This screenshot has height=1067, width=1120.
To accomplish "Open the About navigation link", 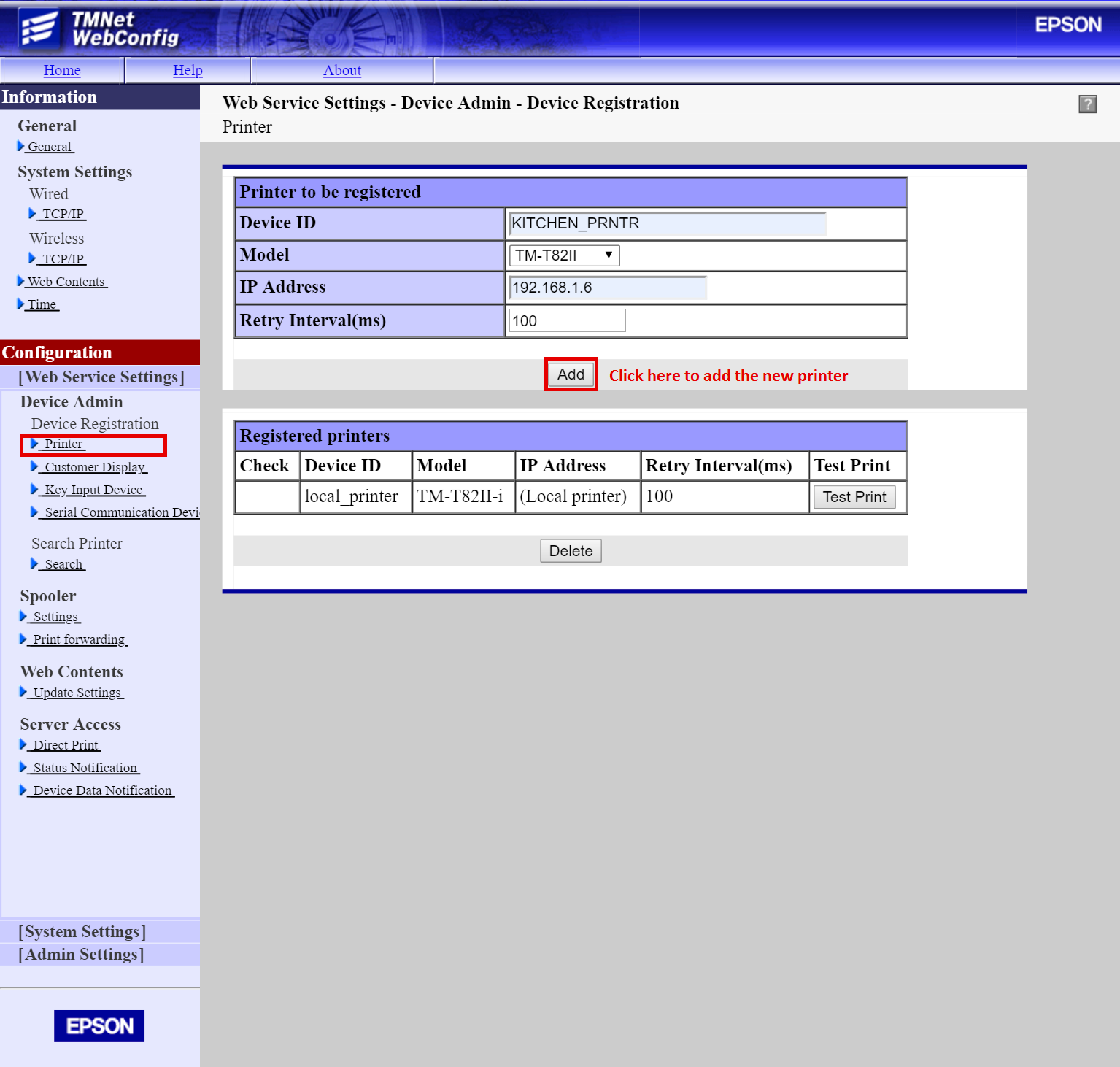I will pos(342,70).
